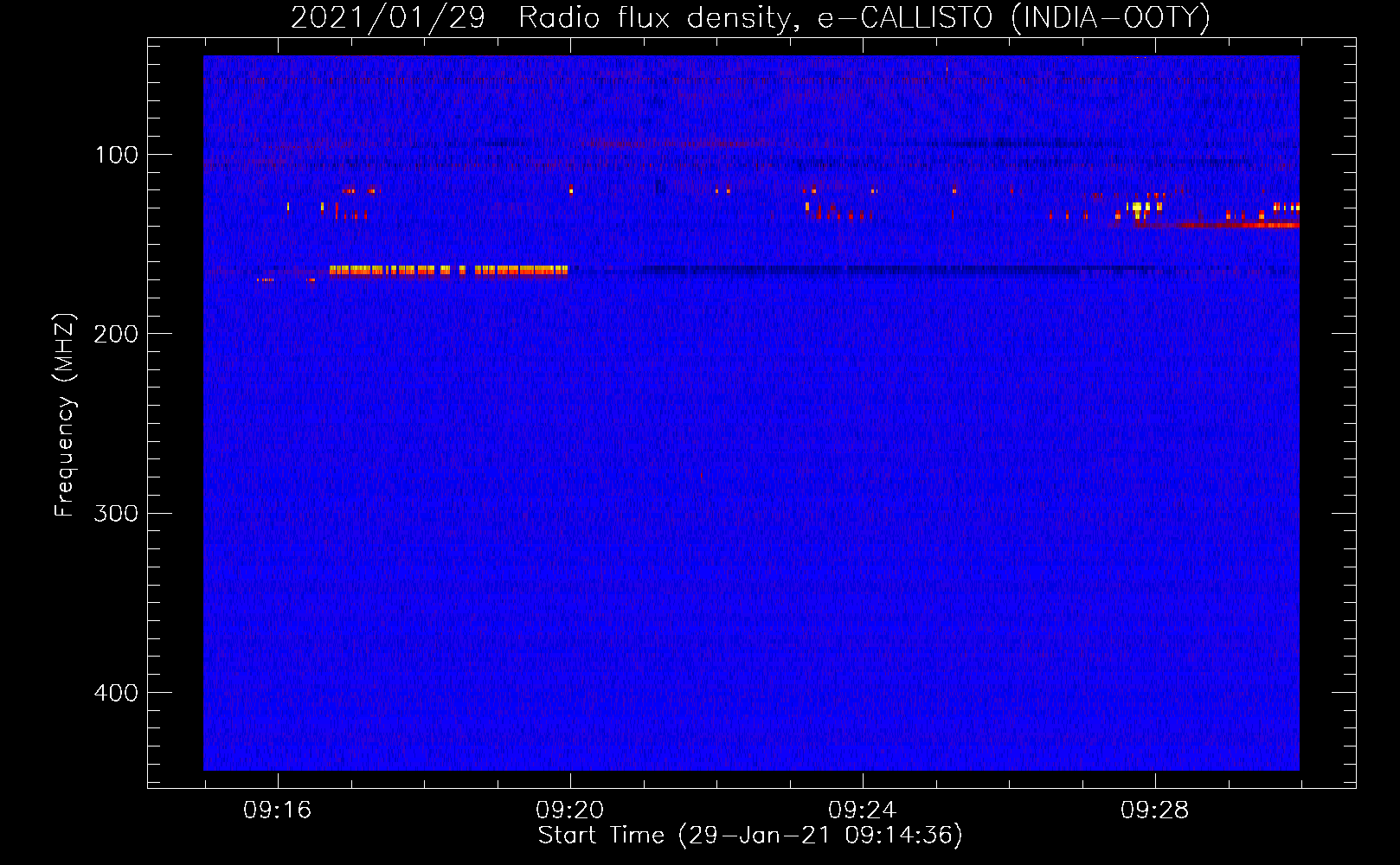1400x865 pixels.
Task: Click the 200 frequency tick label
Action: point(116,334)
